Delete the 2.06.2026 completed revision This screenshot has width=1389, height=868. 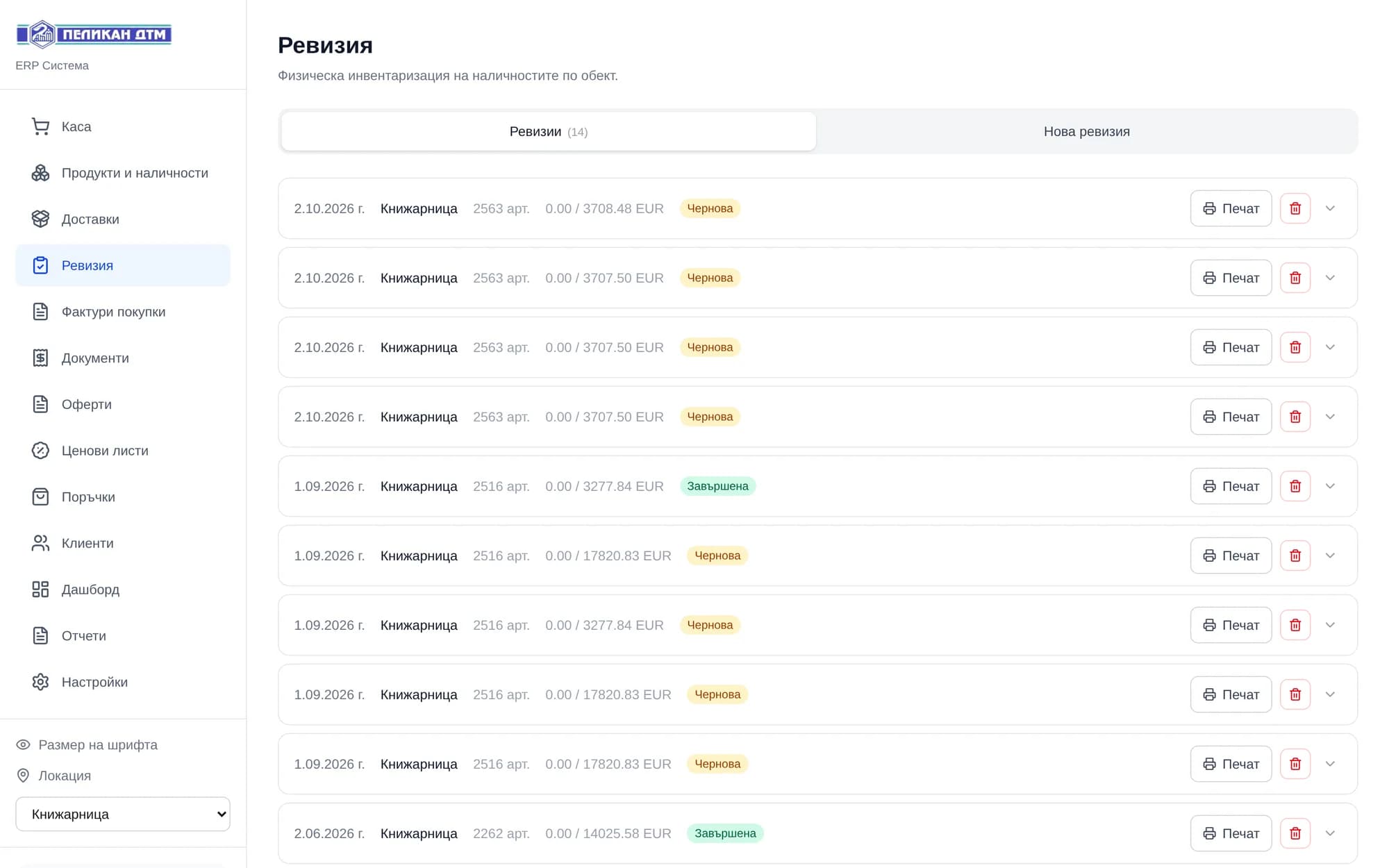pyautogui.click(x=1295, y=833)
